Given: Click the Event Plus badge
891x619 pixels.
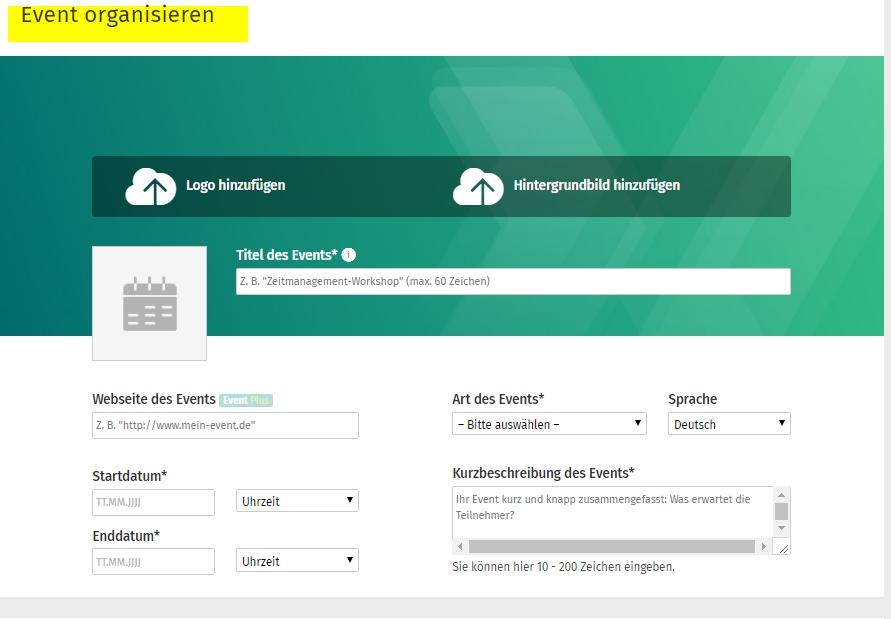Looking at the screenshot, I should [246, 400].
